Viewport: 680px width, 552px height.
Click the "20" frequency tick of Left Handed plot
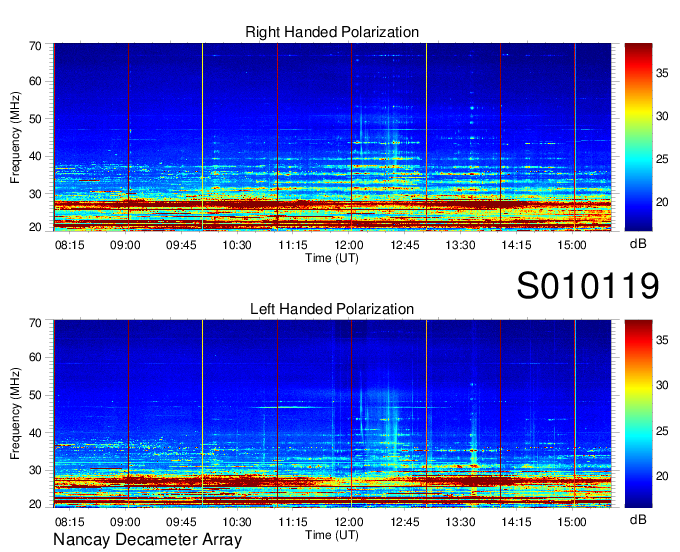(35, 504)
